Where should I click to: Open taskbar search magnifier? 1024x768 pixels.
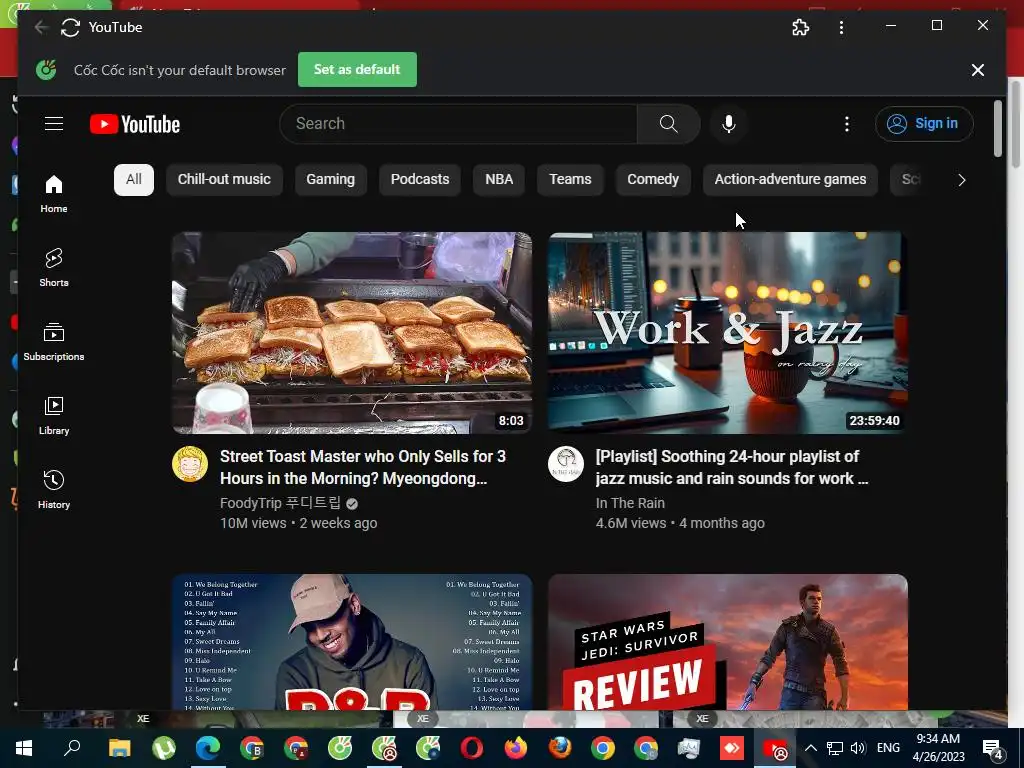click(x=72, y=748)
